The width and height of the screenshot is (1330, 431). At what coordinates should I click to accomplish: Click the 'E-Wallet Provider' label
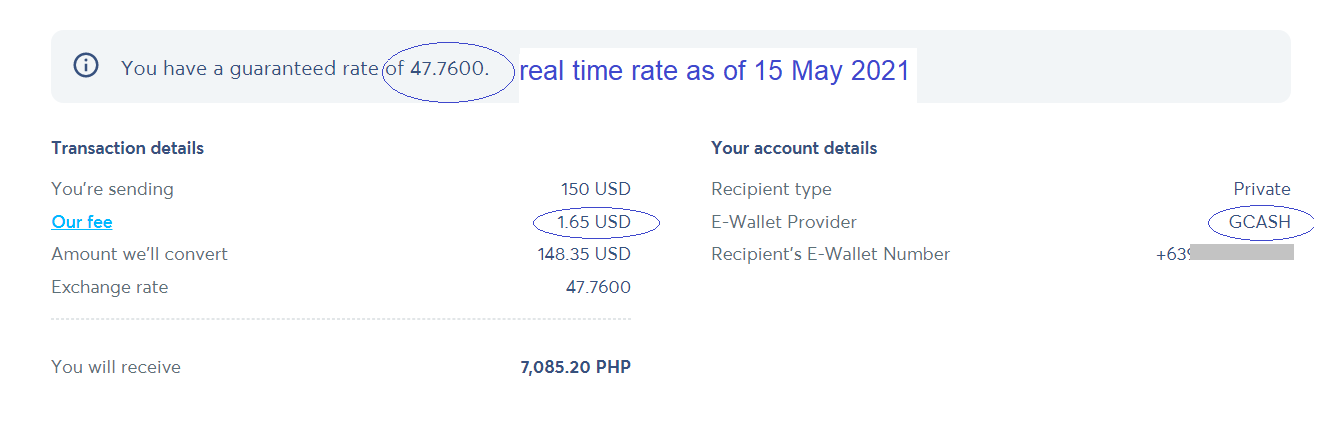point(784,222)
